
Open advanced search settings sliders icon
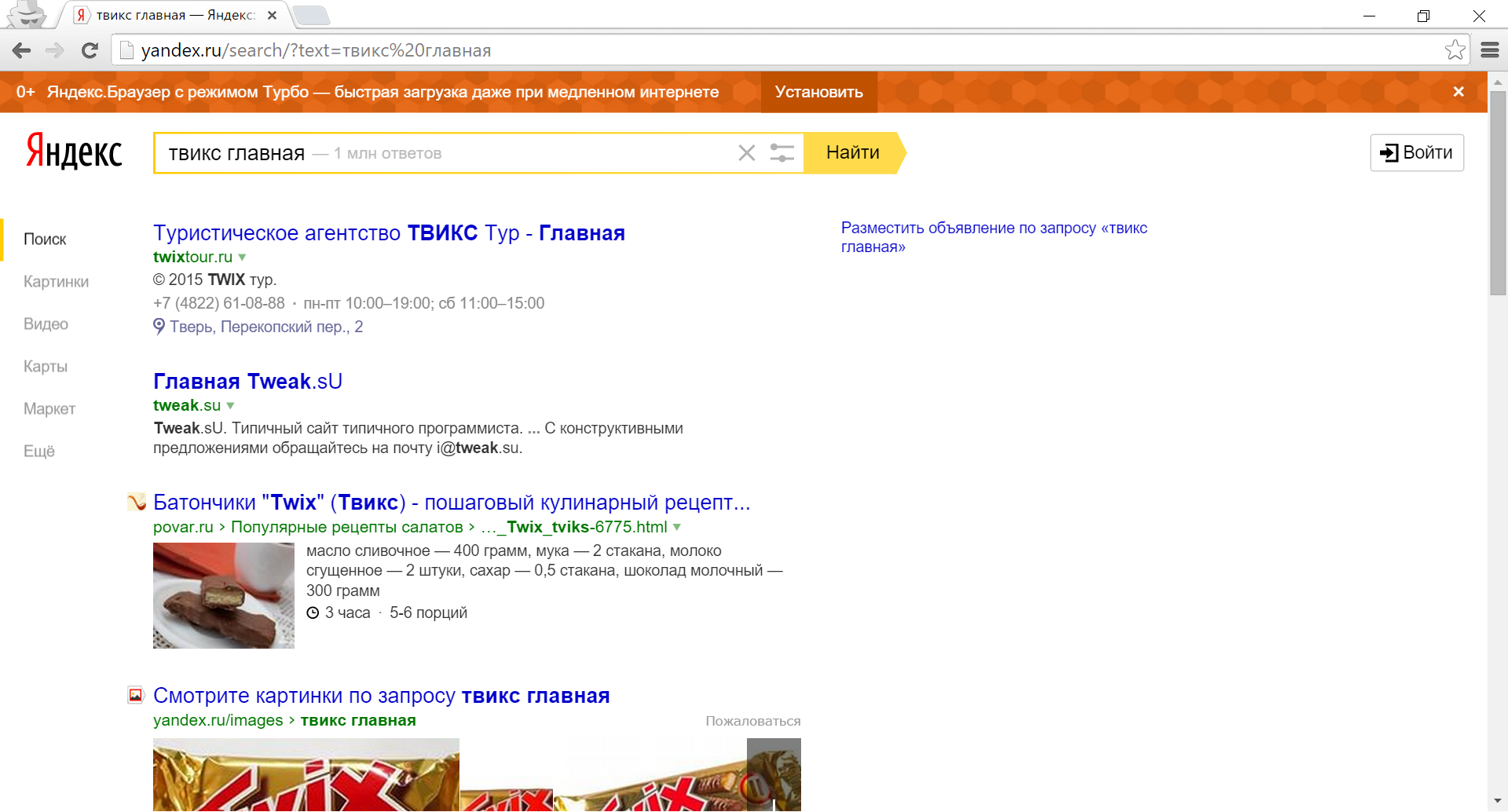point(782,153)
